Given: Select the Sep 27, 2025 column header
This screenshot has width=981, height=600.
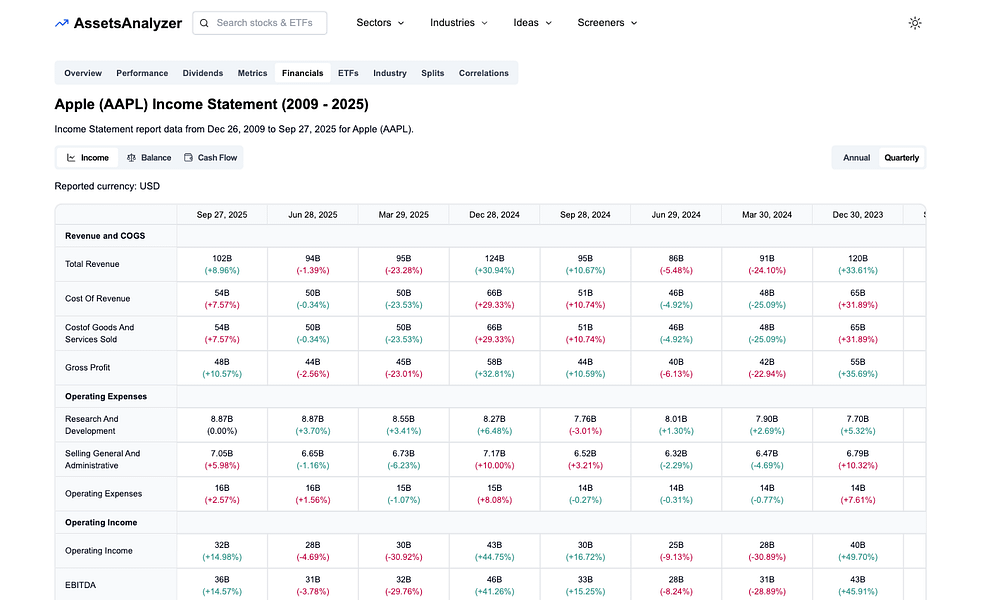Looking at the screenshot, I should coord(222,214).
